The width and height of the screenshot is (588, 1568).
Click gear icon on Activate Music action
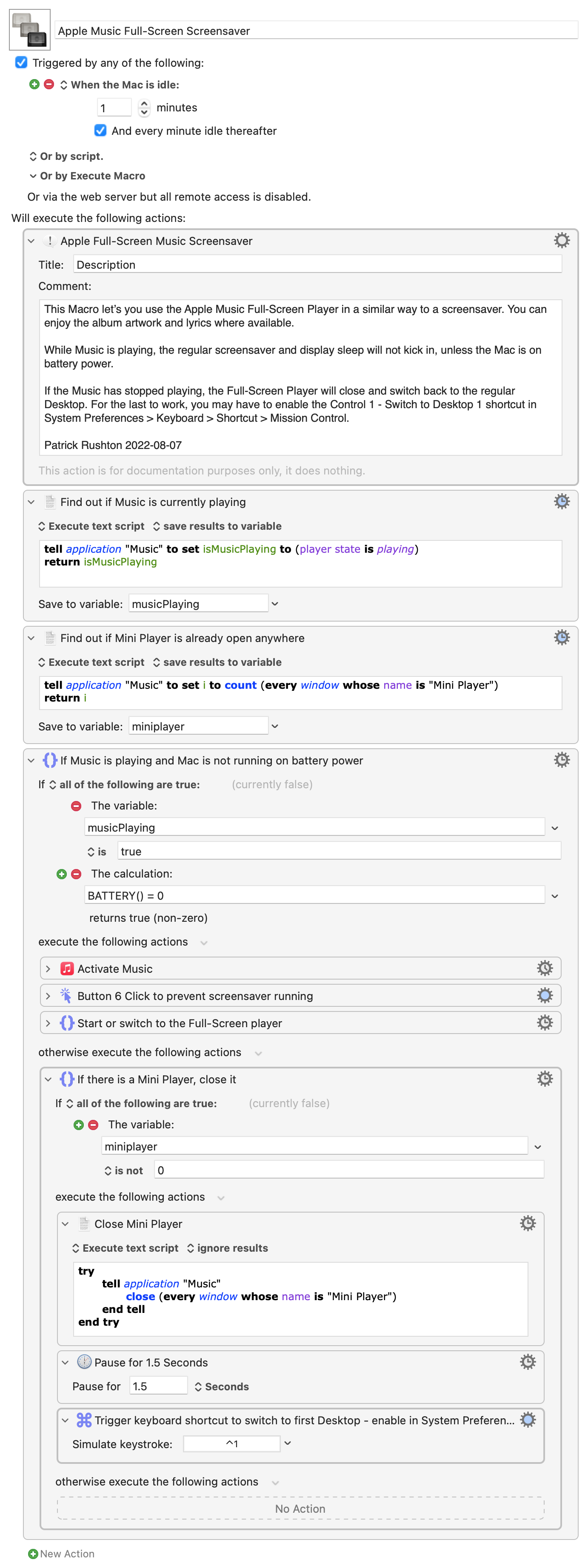pyautogui.click(x=544, y=968)
